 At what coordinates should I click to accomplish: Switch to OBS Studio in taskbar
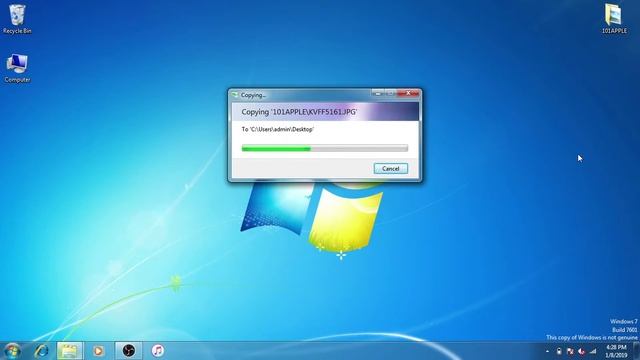point(129,351)
